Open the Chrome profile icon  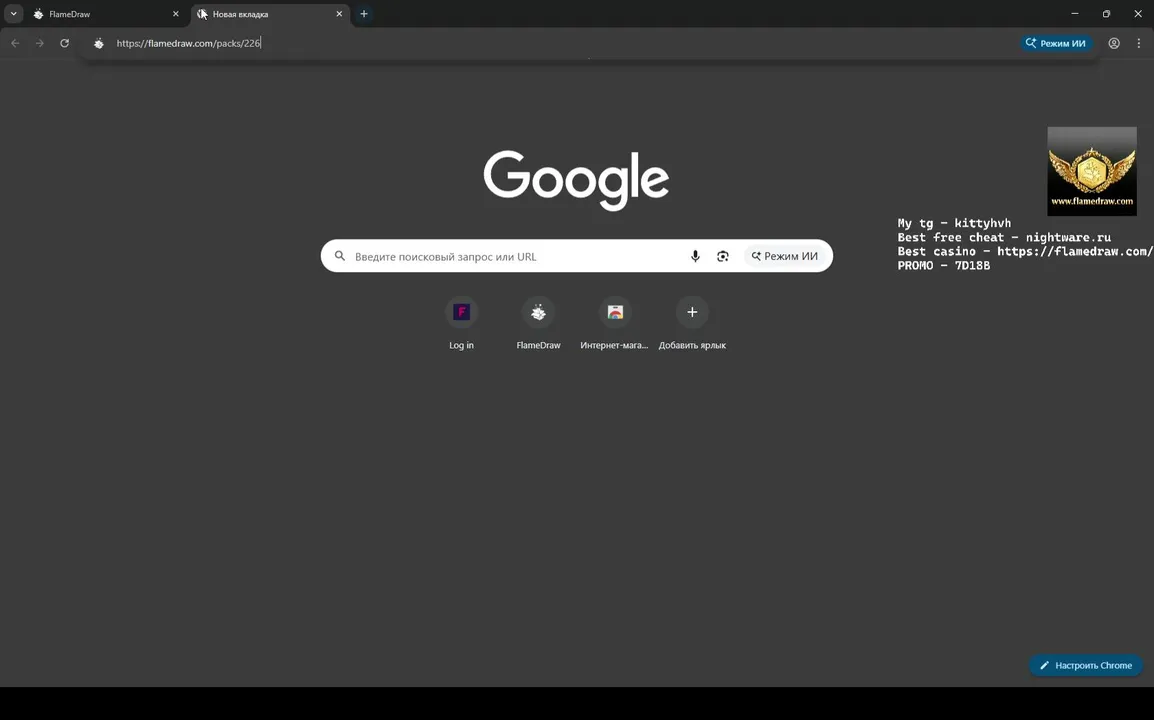(1114, 43)
